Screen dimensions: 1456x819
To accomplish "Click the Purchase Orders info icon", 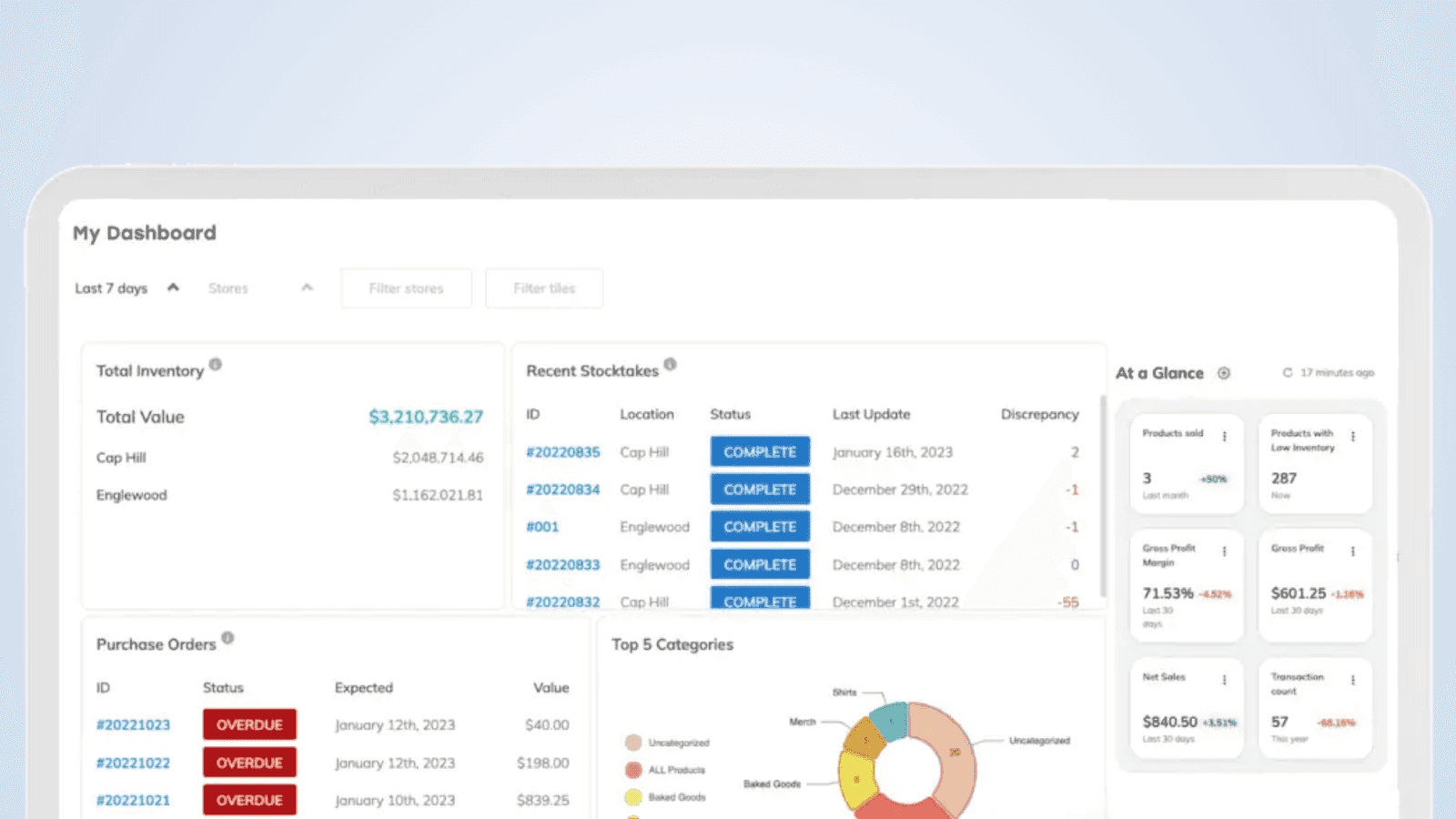I will (x=227, y=637).
